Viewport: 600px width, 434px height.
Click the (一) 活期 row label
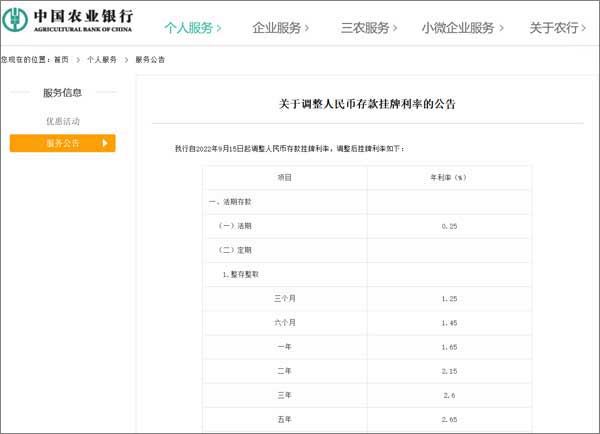pyautogui.click(x=235, y=226)
